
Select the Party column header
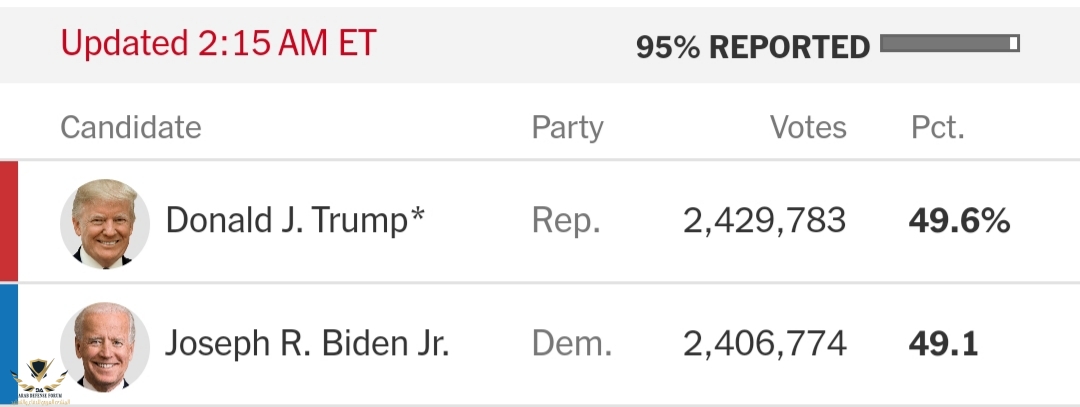(568, 128)
